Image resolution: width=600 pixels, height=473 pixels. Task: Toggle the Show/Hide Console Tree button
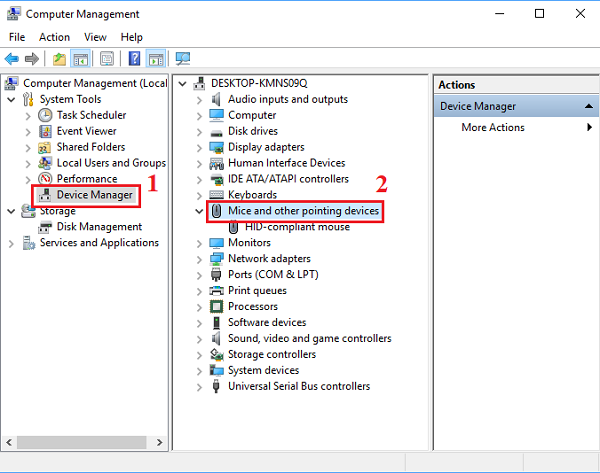click(x=81, y=59)
